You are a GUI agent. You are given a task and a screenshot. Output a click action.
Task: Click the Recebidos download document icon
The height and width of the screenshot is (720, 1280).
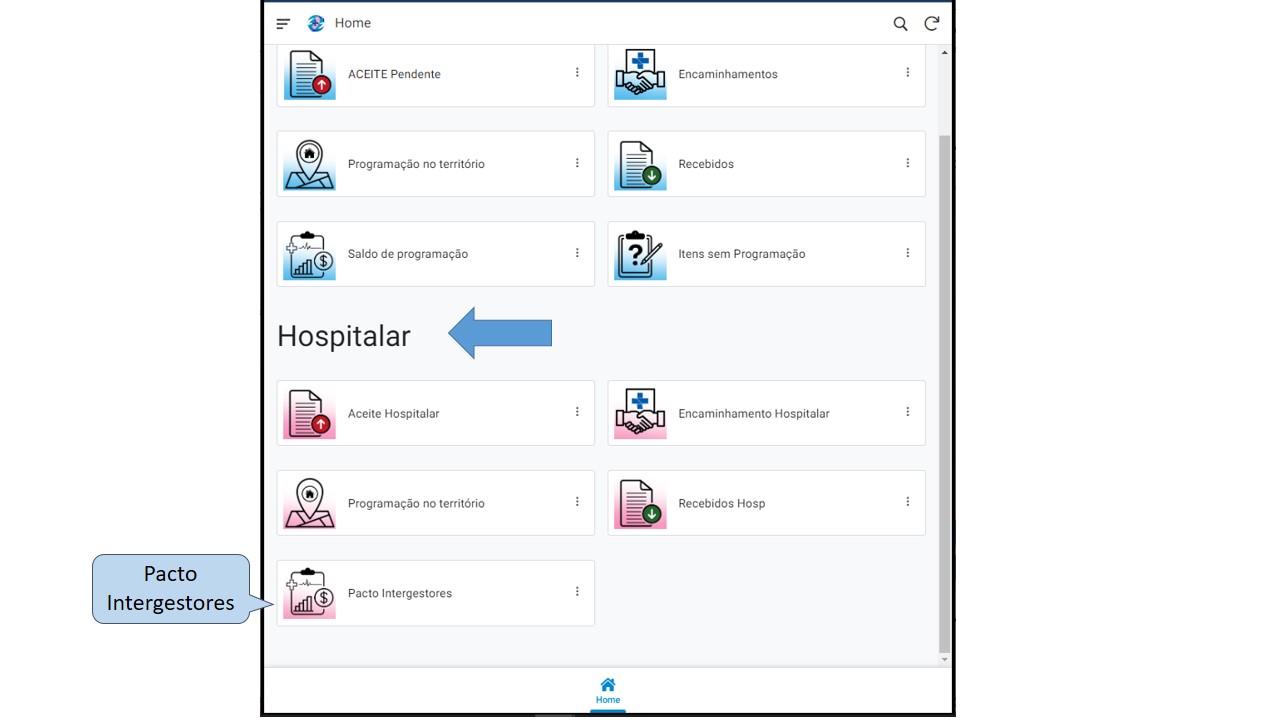640,165
